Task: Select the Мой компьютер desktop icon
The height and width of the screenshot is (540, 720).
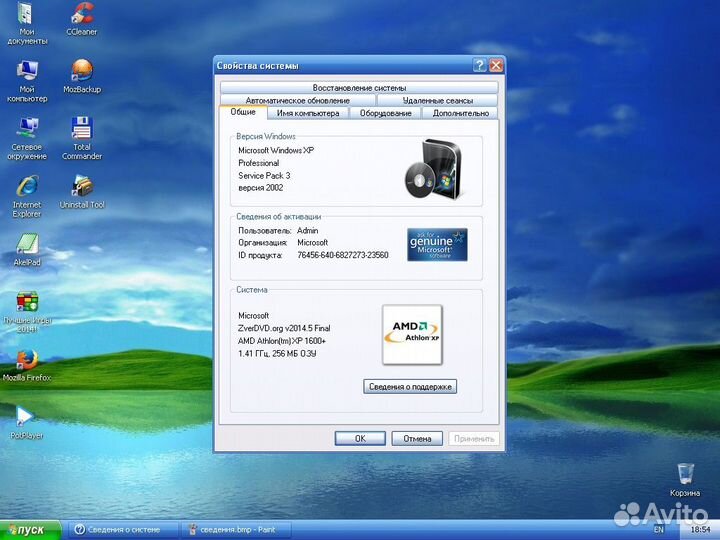Action: pos(27,81)
